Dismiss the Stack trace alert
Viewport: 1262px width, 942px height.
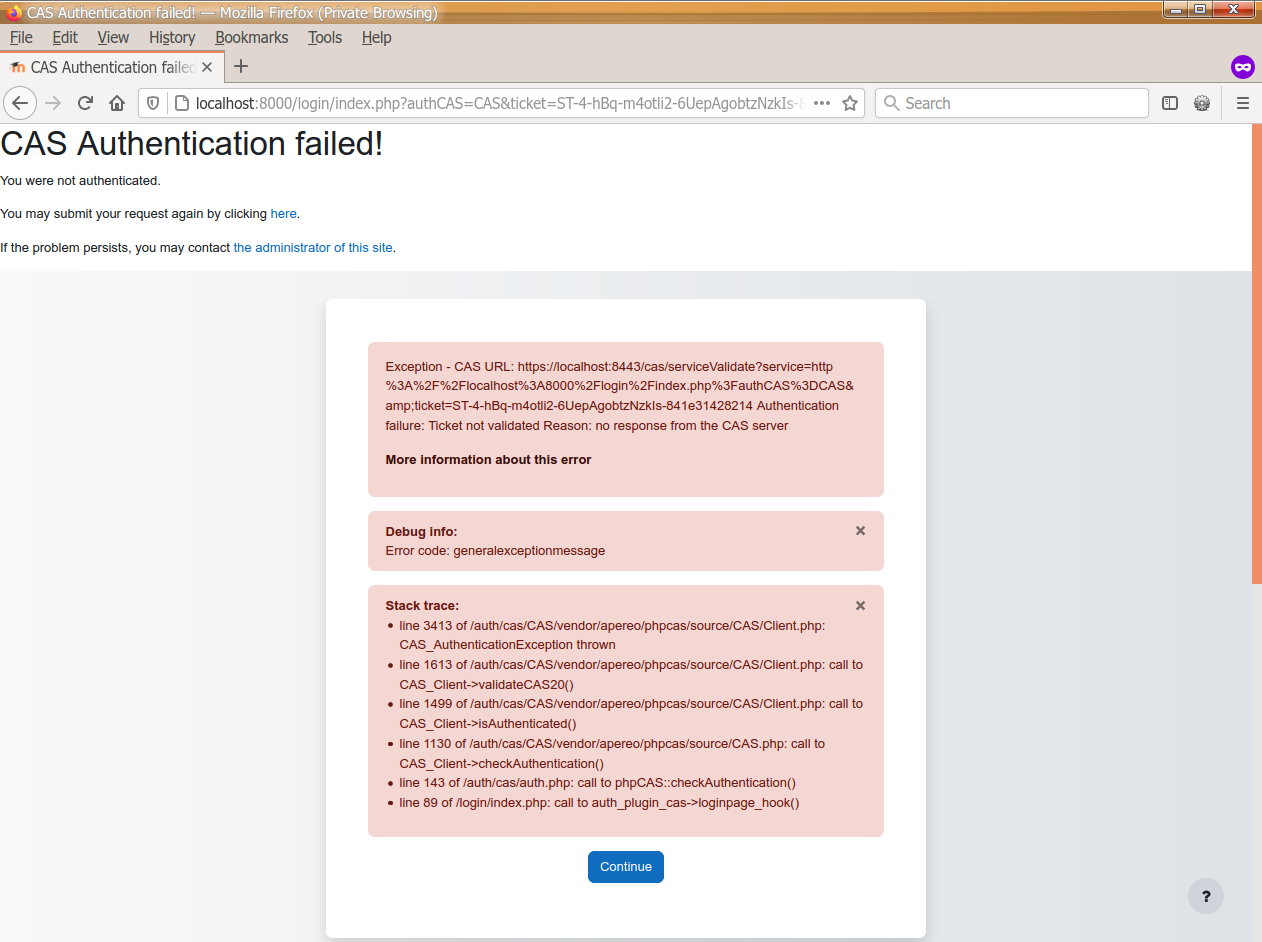[860, 606]
